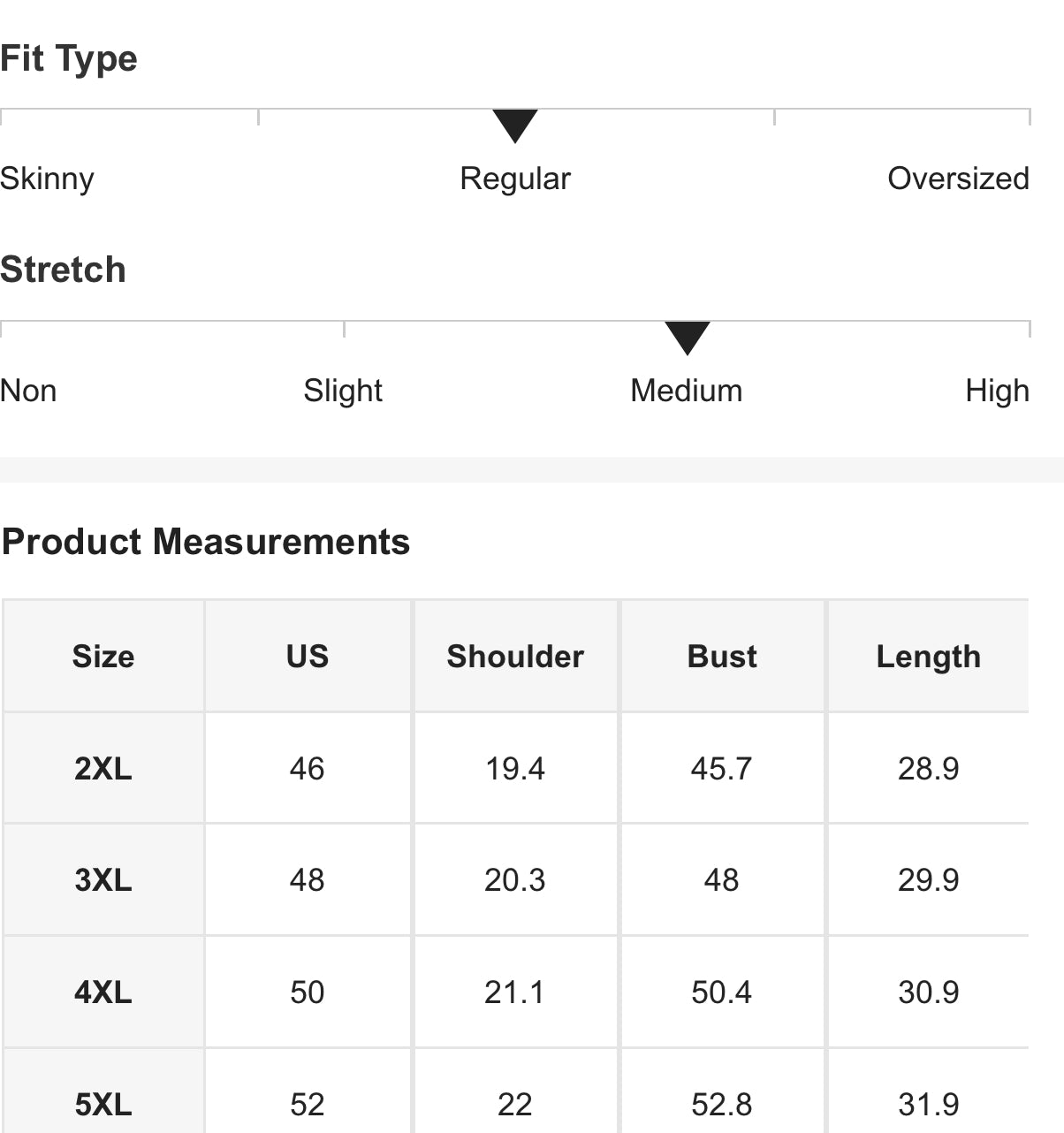Select the Length column header
This screenshot has width=1064, height=1133.
pos(928,657)
